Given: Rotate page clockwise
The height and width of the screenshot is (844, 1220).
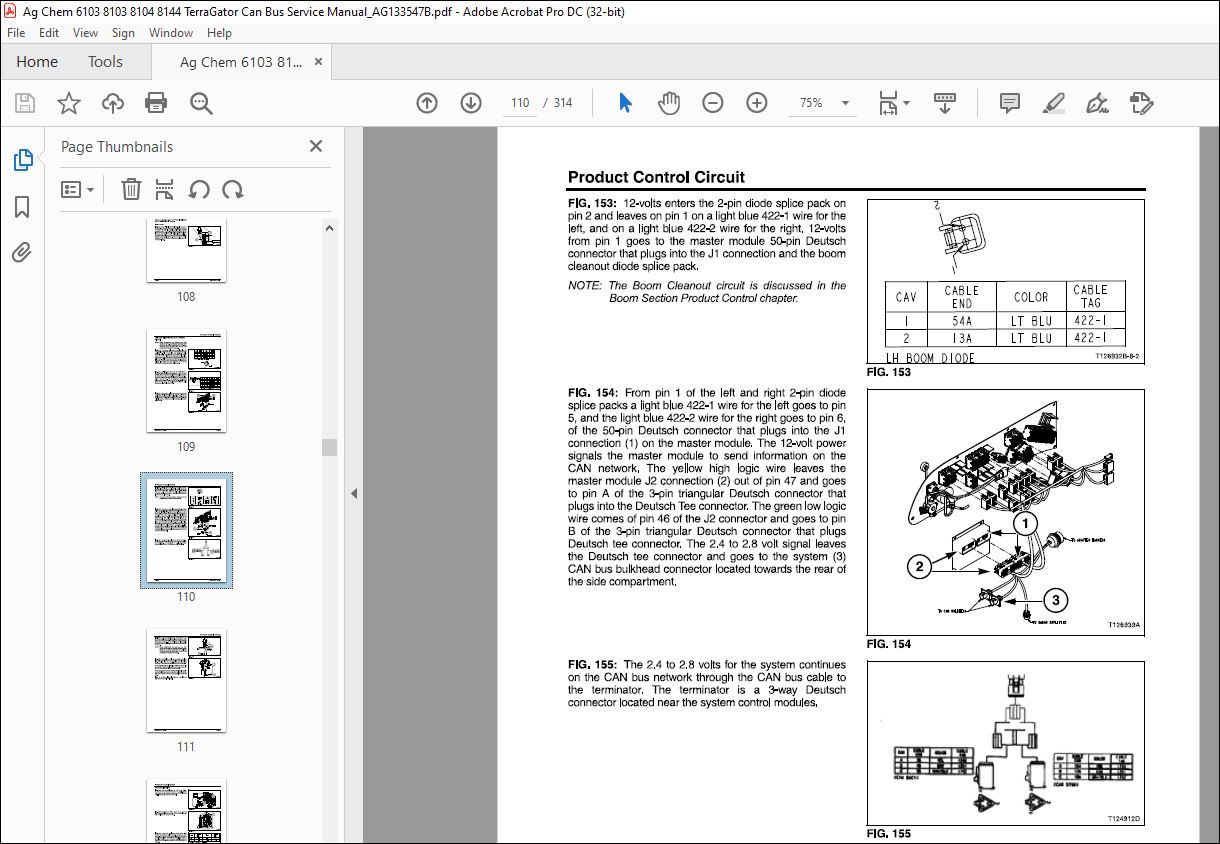Looking at the screenshot, I should point(233,189).
